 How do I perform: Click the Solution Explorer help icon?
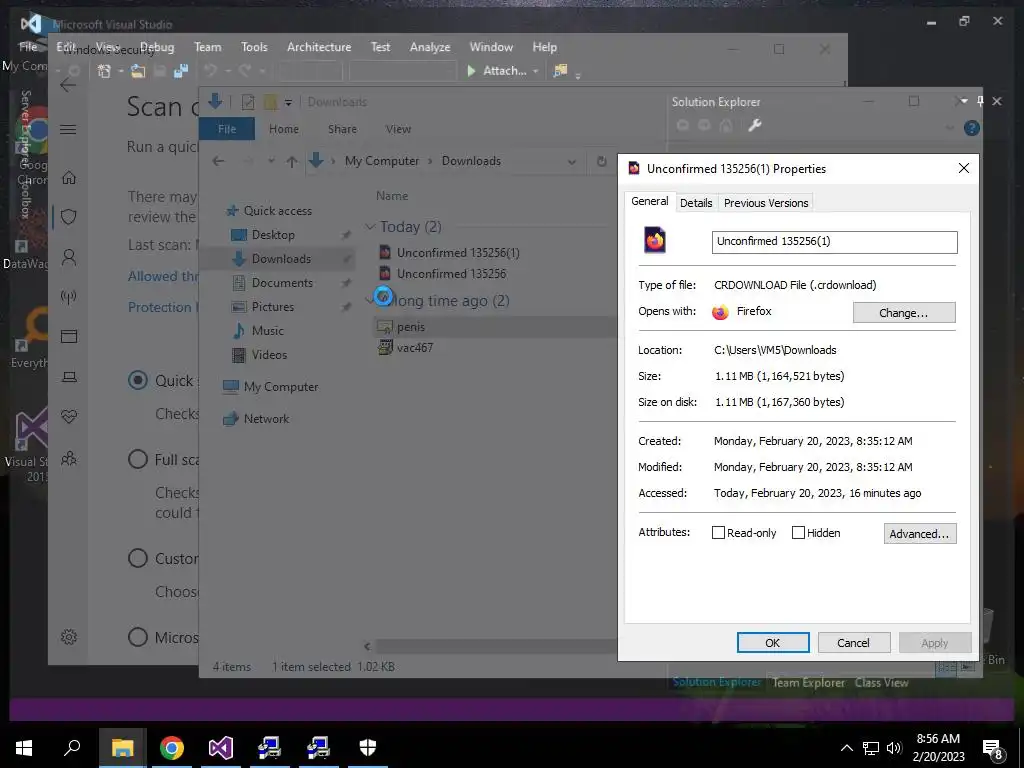pyautogui.click(x=971, y=128)
